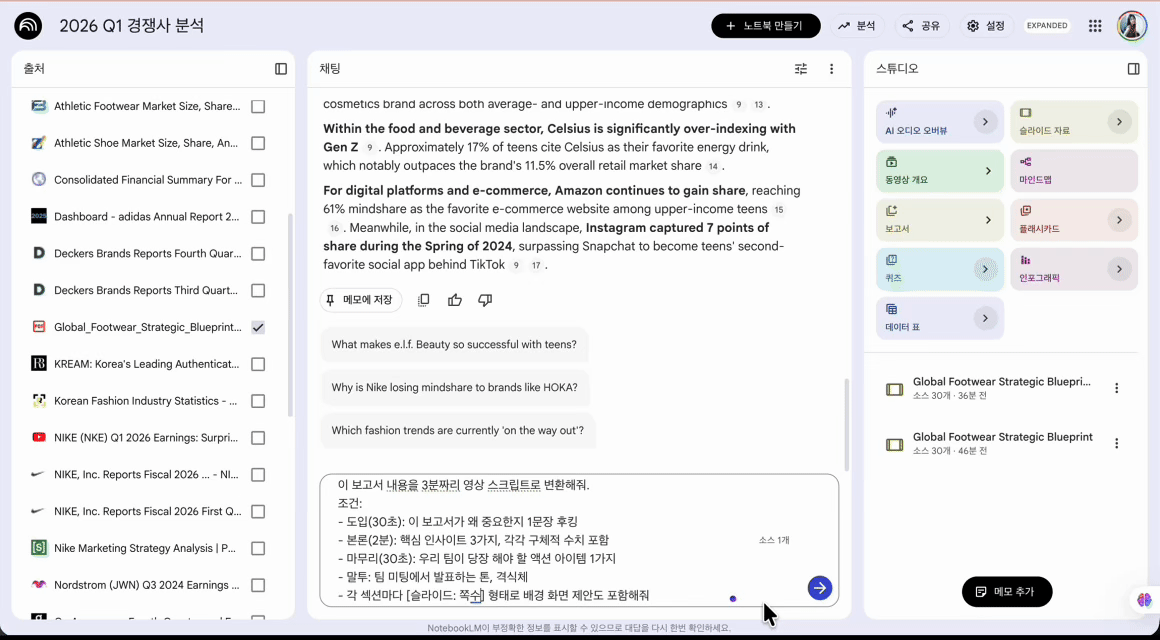Open the Google apps grid

(x=1096, y=26)
